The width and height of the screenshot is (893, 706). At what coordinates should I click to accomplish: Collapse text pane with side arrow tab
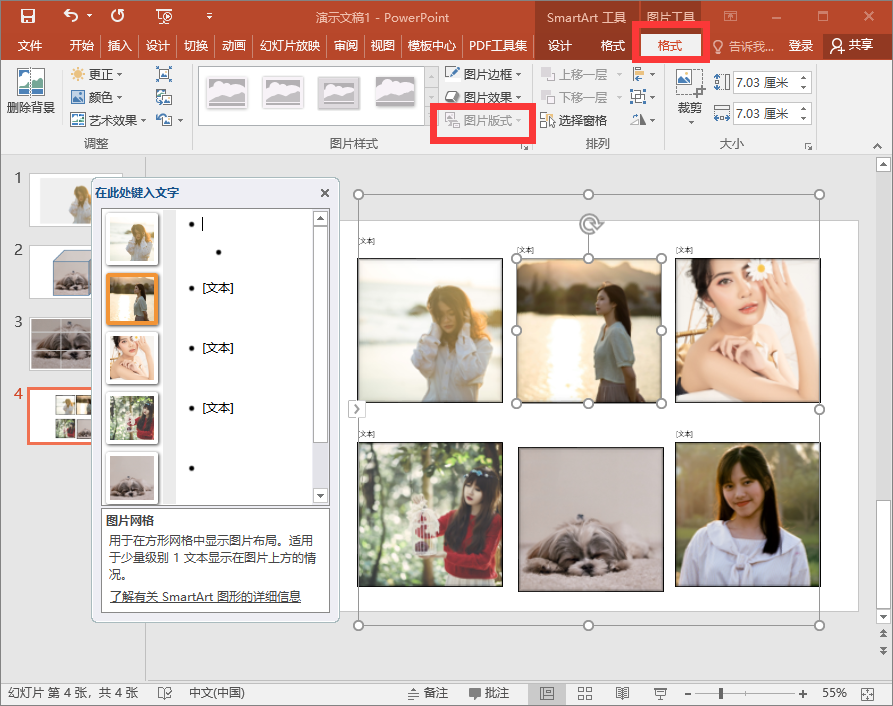(357, 409)
